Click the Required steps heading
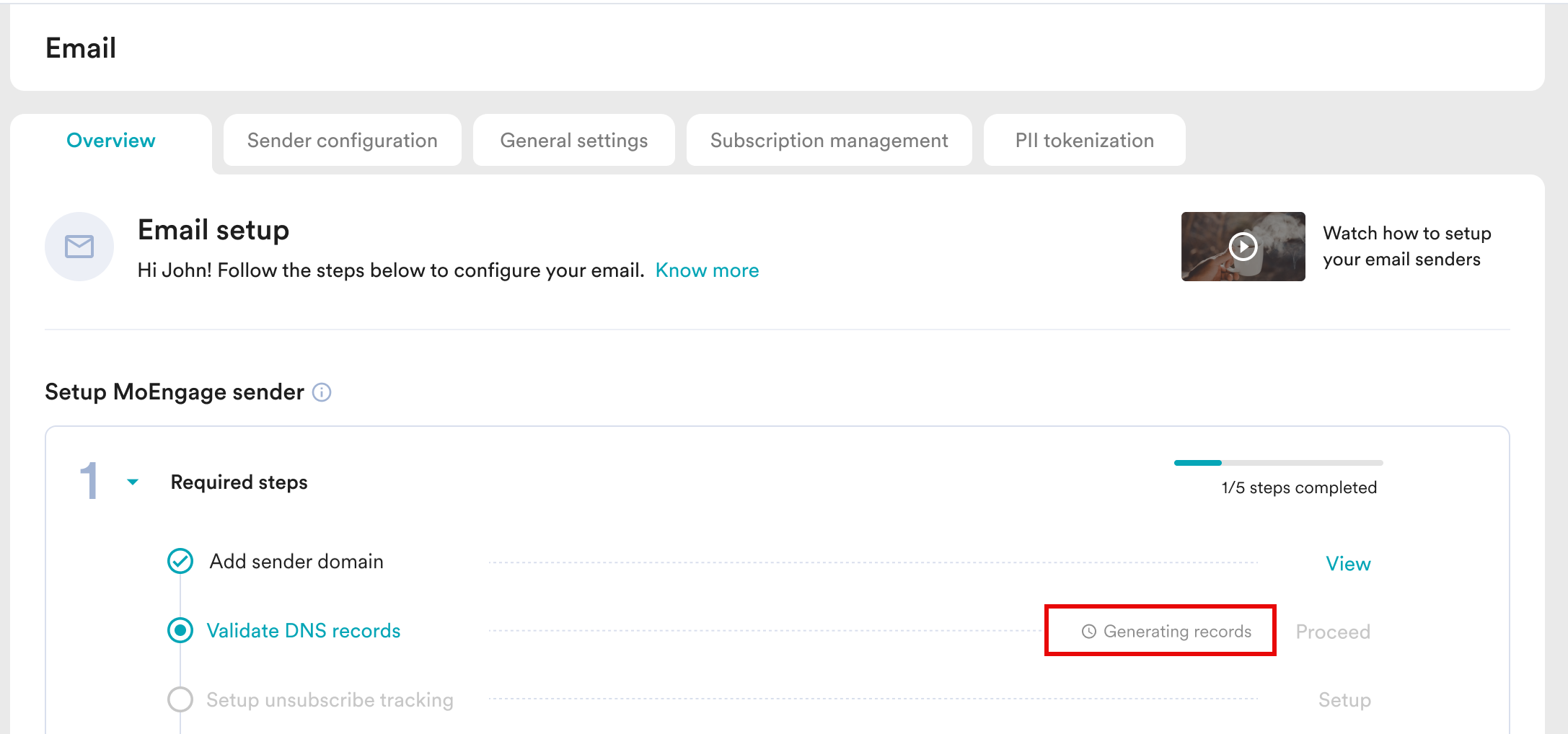The width and height of the screenshot is (1568, 734). 239,482
